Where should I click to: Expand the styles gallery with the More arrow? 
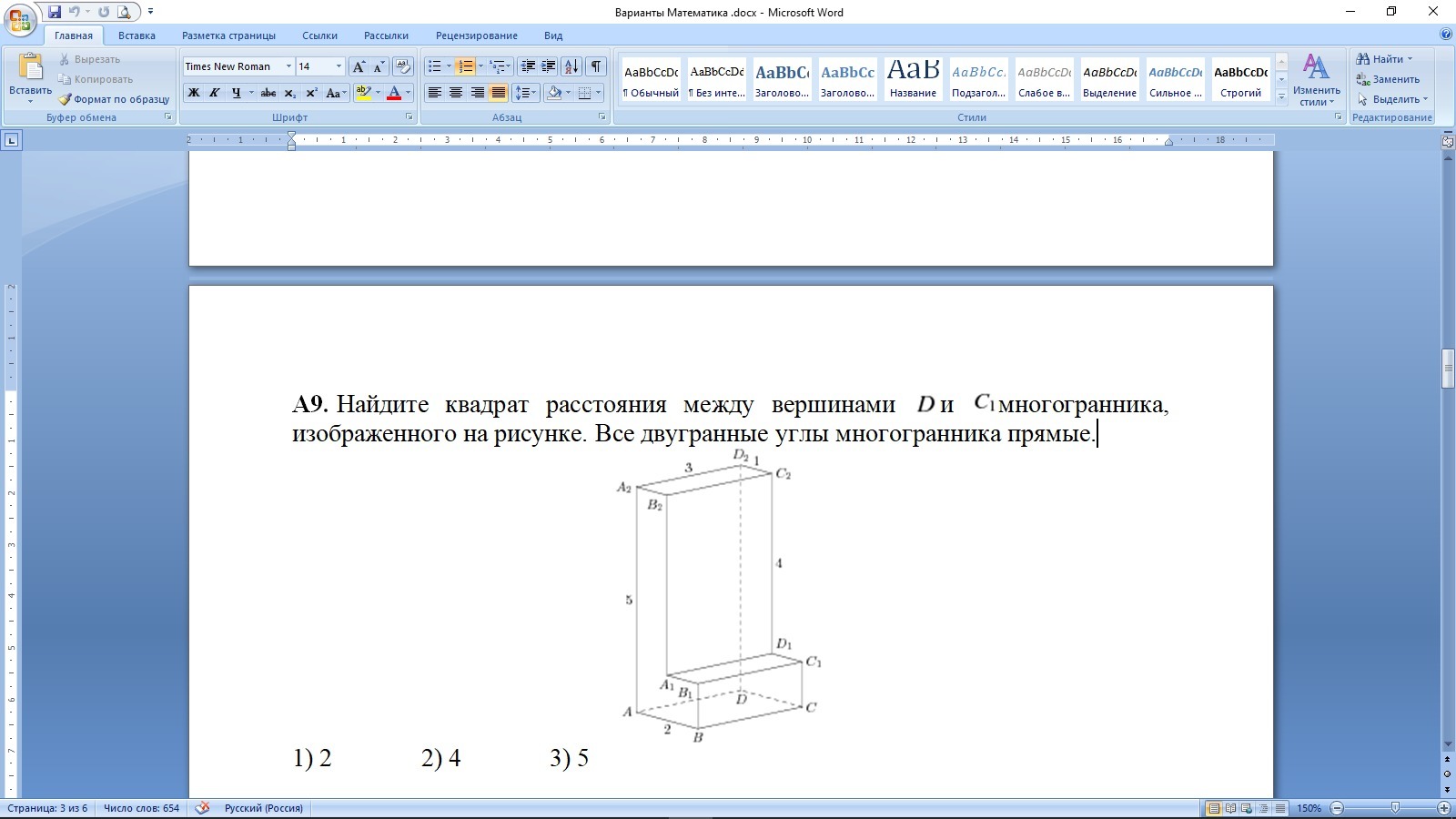point(1281,97)
